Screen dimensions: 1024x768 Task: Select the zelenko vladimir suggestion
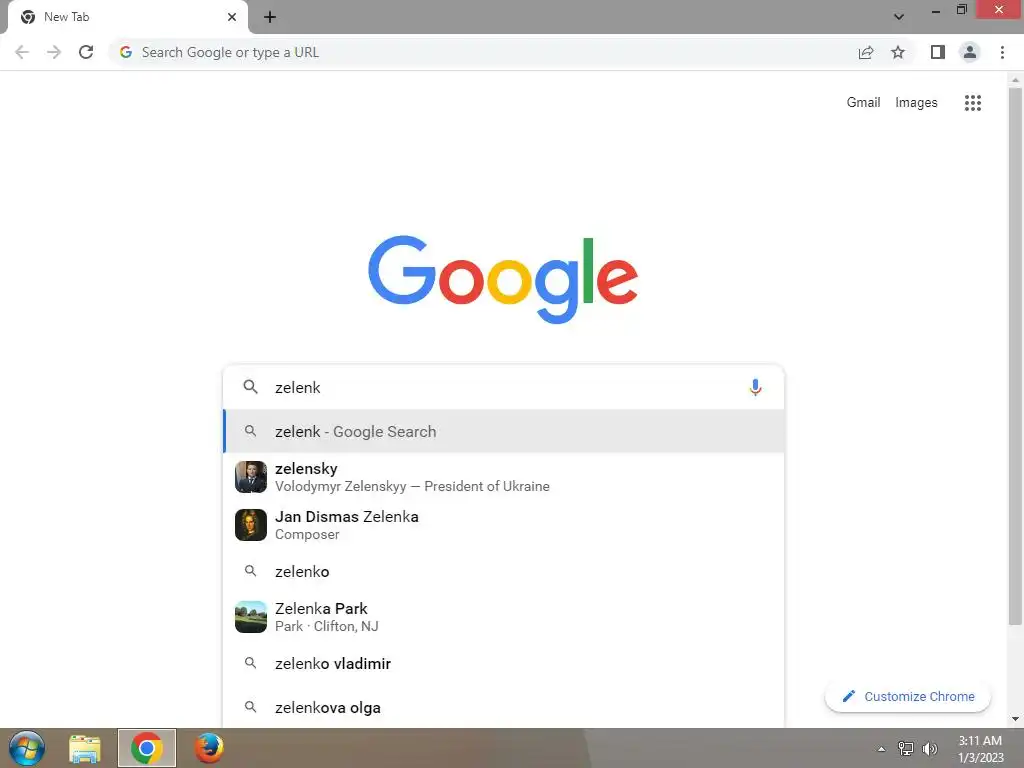[503, 664]
